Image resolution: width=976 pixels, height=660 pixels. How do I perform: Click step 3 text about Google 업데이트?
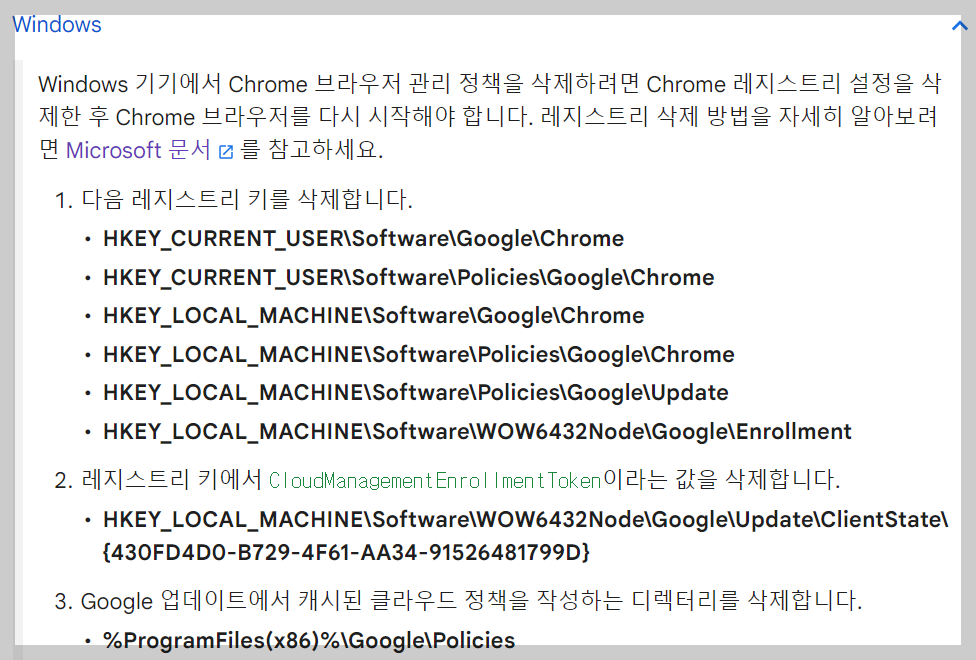pos(471,601)
